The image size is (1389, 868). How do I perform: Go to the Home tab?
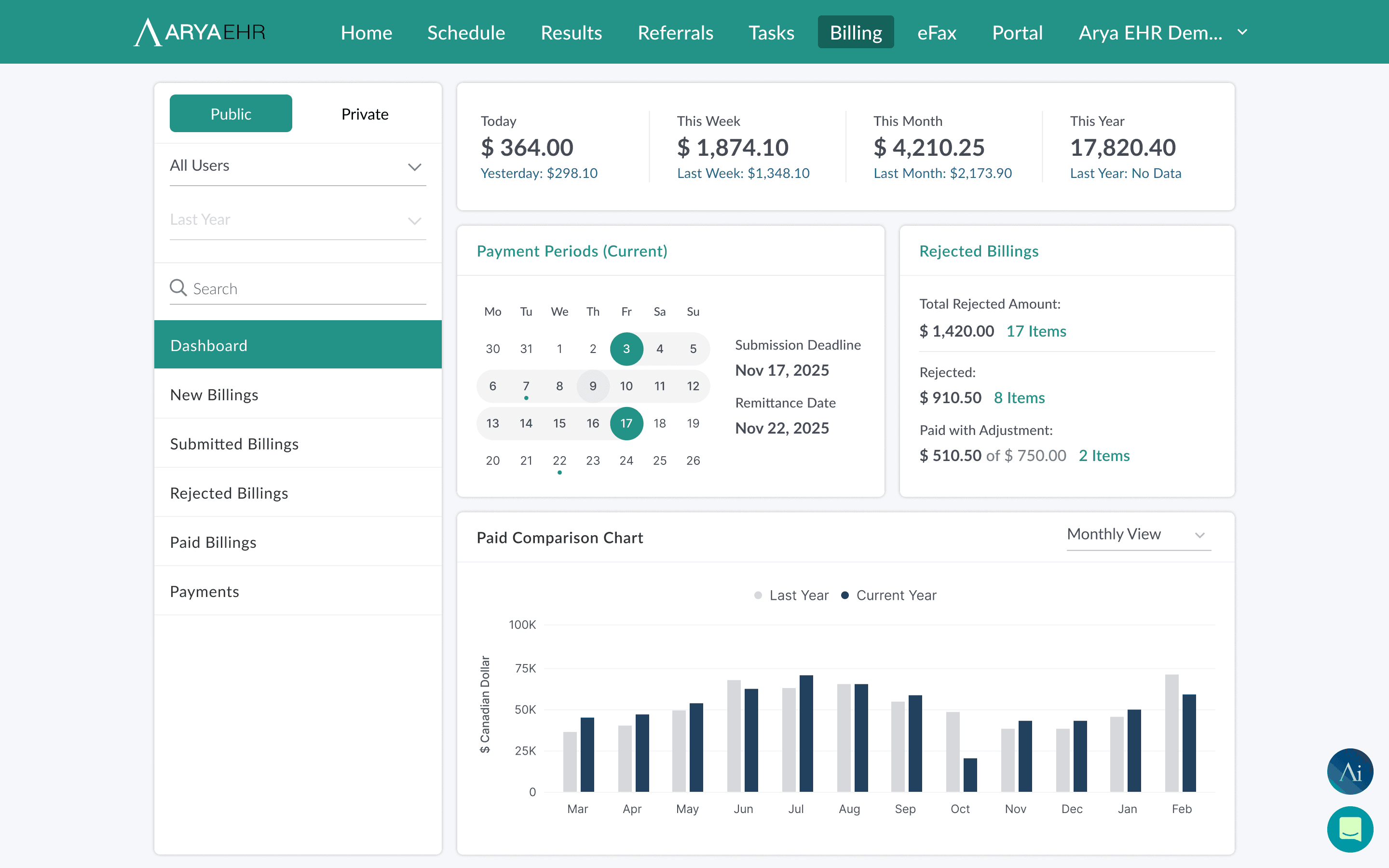(366, 32)
